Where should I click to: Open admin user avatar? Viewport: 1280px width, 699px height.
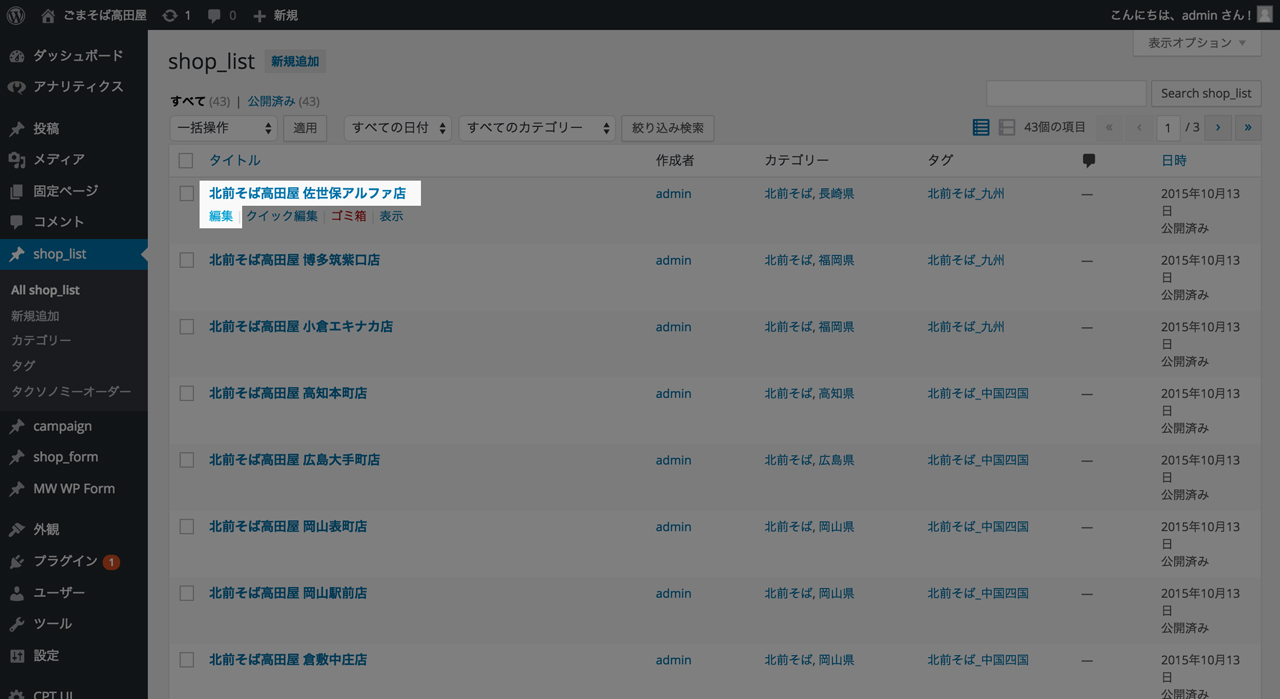[1265, 15]
